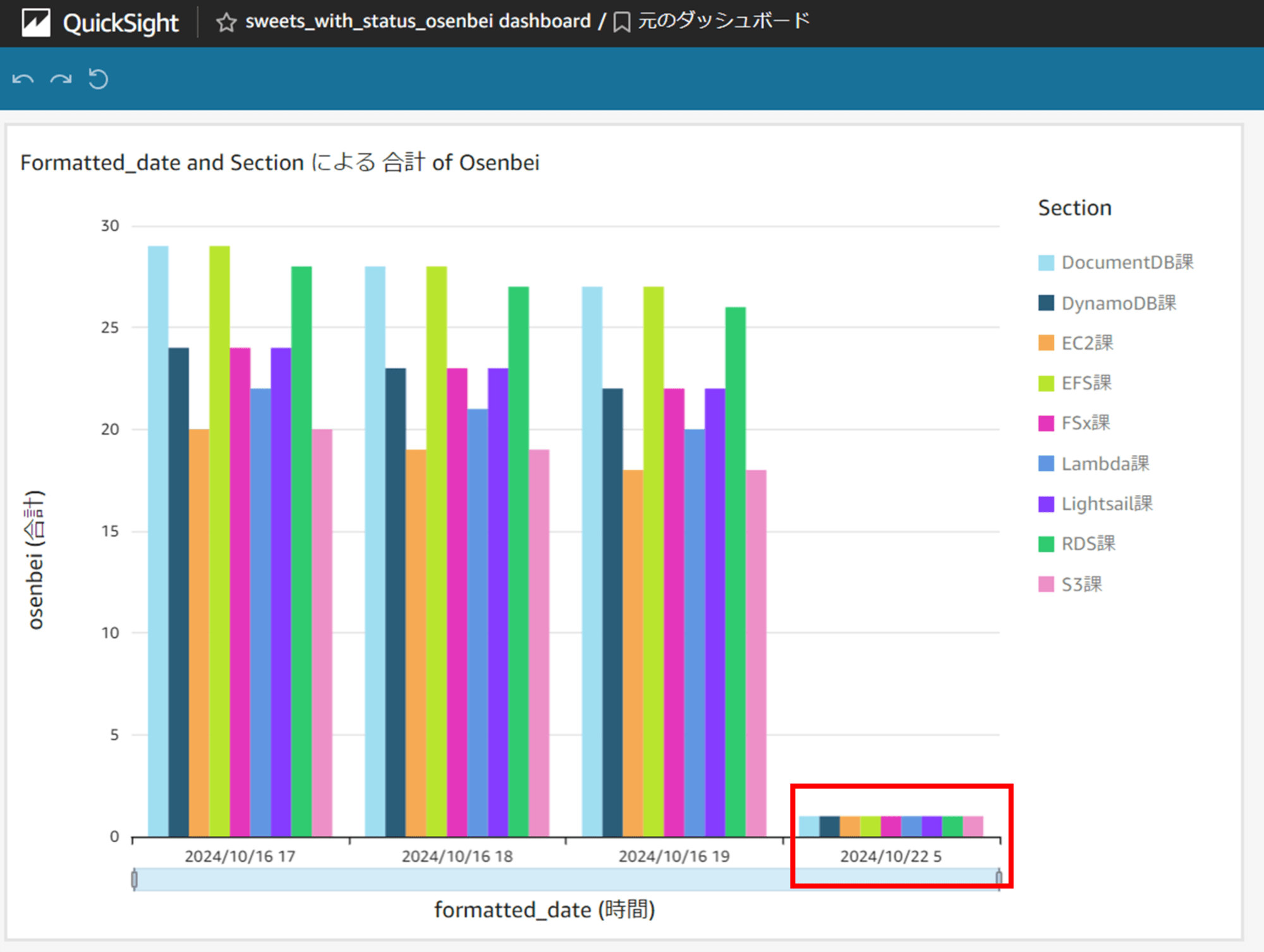Click EFS課 lime bar for 2024/10/16 17
The width and height of the screenshot is (1264, 952).
click(219, 541)
